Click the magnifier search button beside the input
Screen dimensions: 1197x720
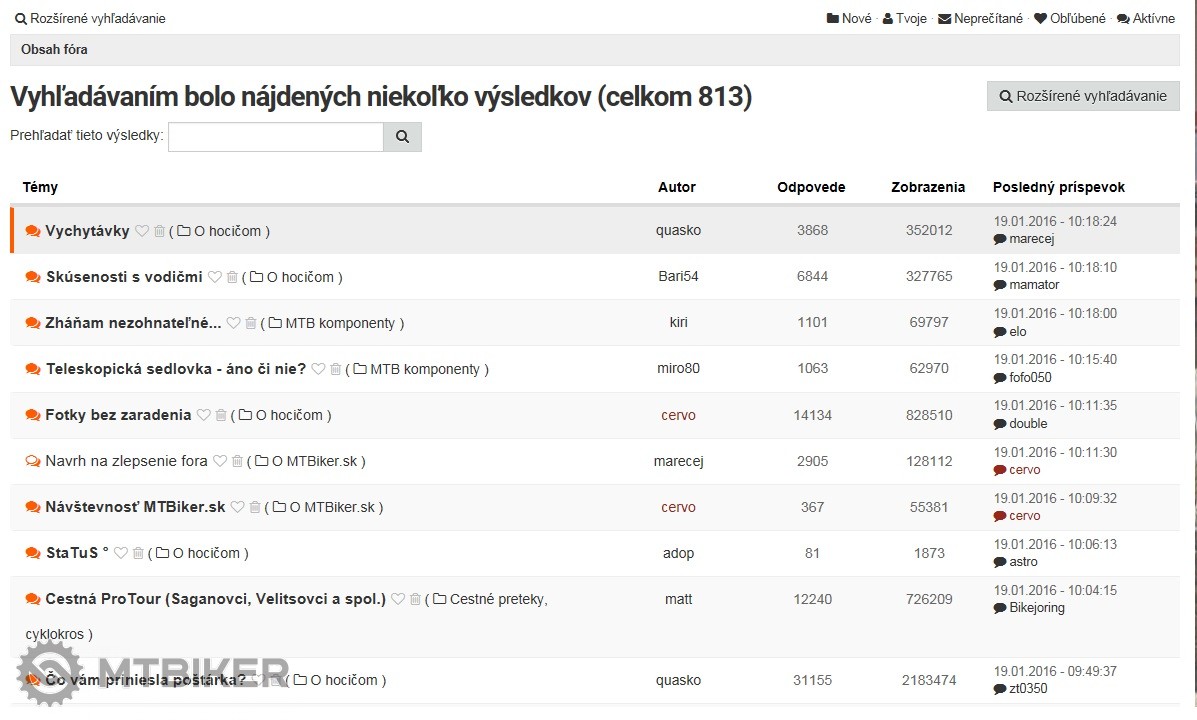point(402,137)
